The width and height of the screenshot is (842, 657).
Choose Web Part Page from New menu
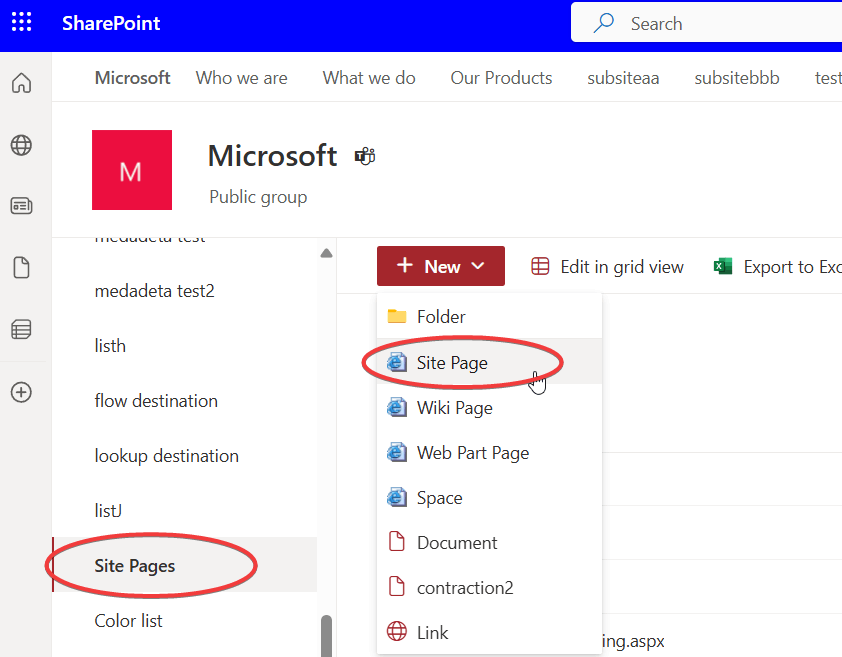coord(489,452)
